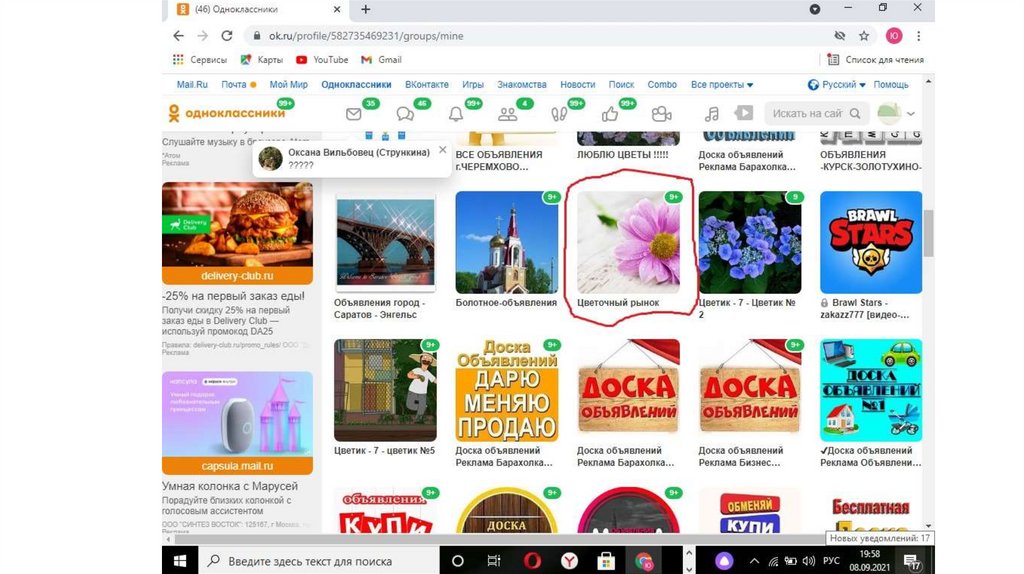This screenshot has height=574, width=1024.
Task: Select 'Игры' in the Mail.Ru top bar
Action: pos(473,85)
